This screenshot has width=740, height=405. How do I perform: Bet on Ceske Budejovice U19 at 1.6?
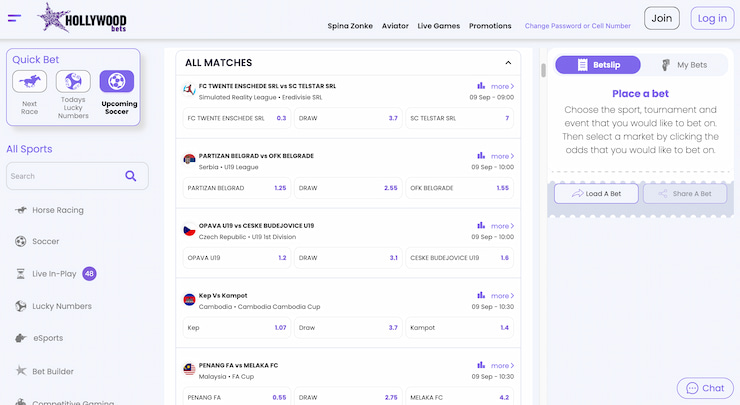pos(459,258)
